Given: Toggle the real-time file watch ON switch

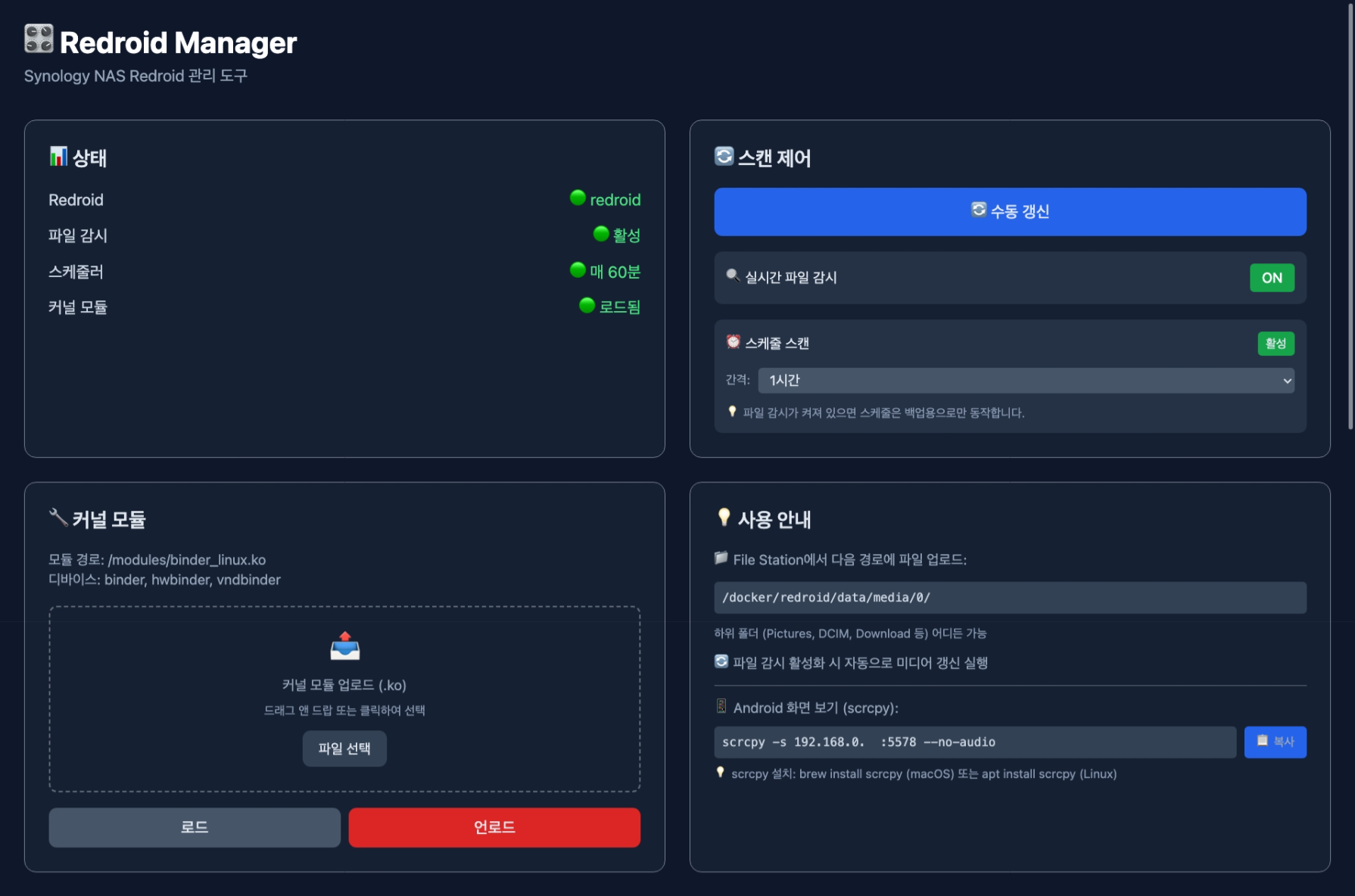Looking at the screenshot, I should [x=1271, y=278].
